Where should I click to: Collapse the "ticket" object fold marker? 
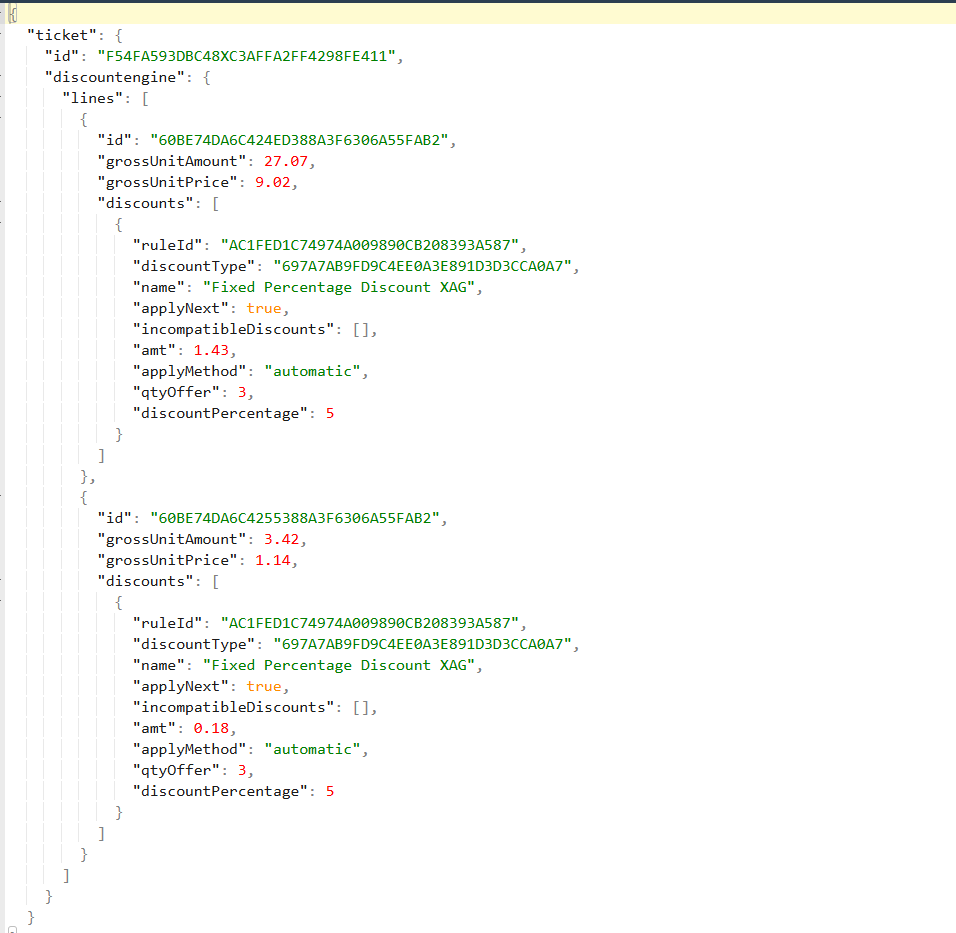pos(3,34)
